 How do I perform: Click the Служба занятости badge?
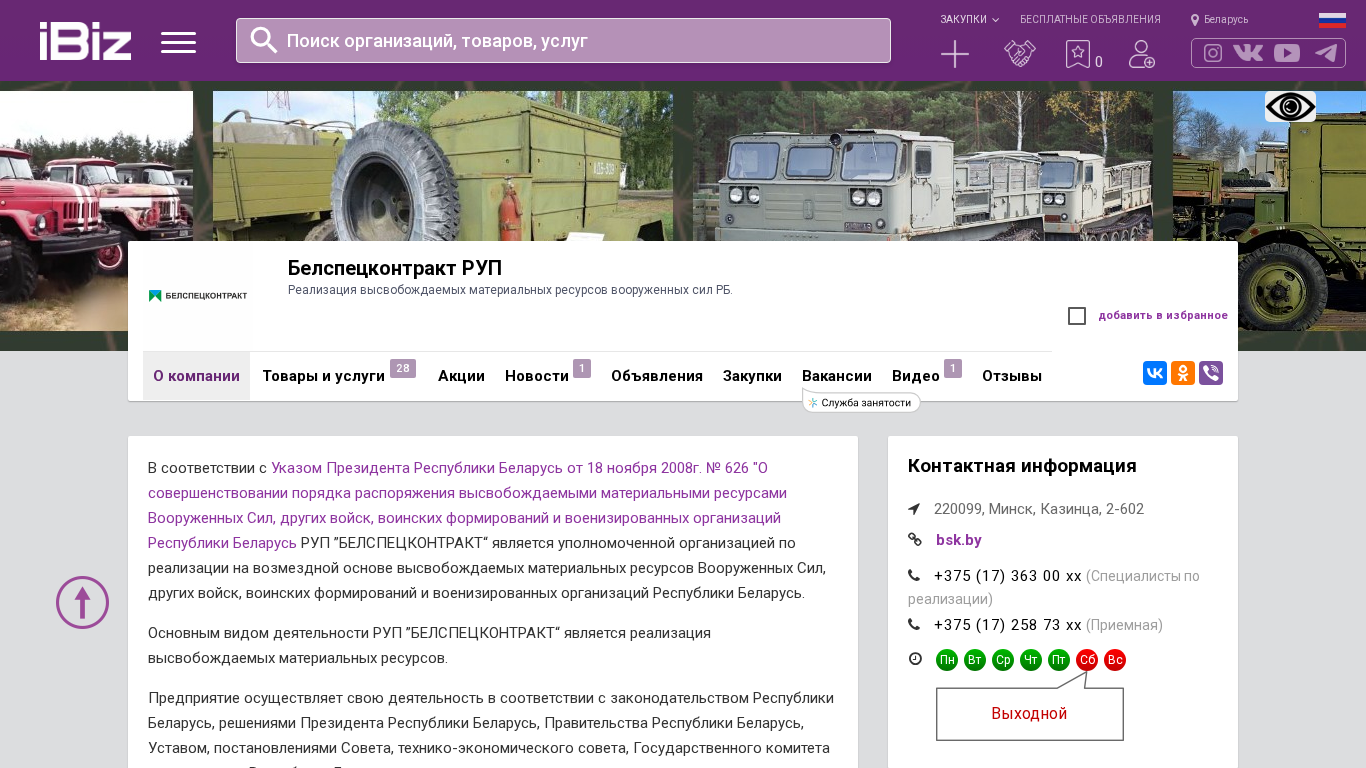click(861, 402)
